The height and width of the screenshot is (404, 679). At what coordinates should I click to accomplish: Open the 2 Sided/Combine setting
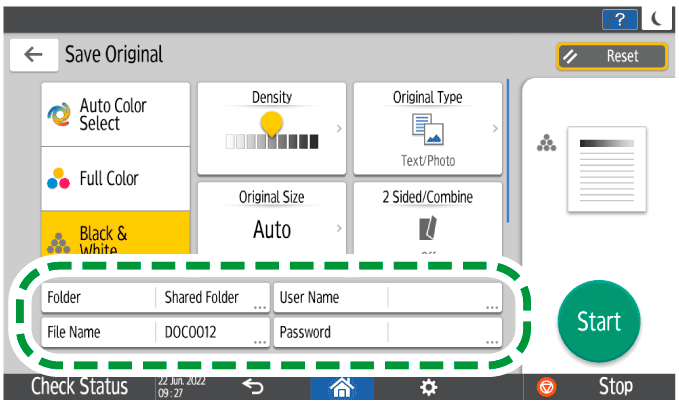[427, 219]
